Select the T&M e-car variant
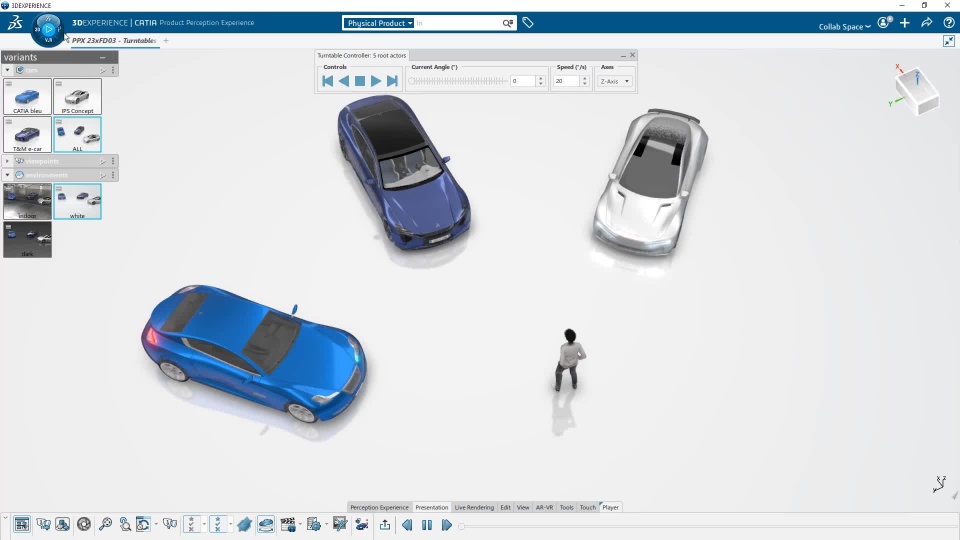This screenshot has height=540, width=960. (28, 135)
